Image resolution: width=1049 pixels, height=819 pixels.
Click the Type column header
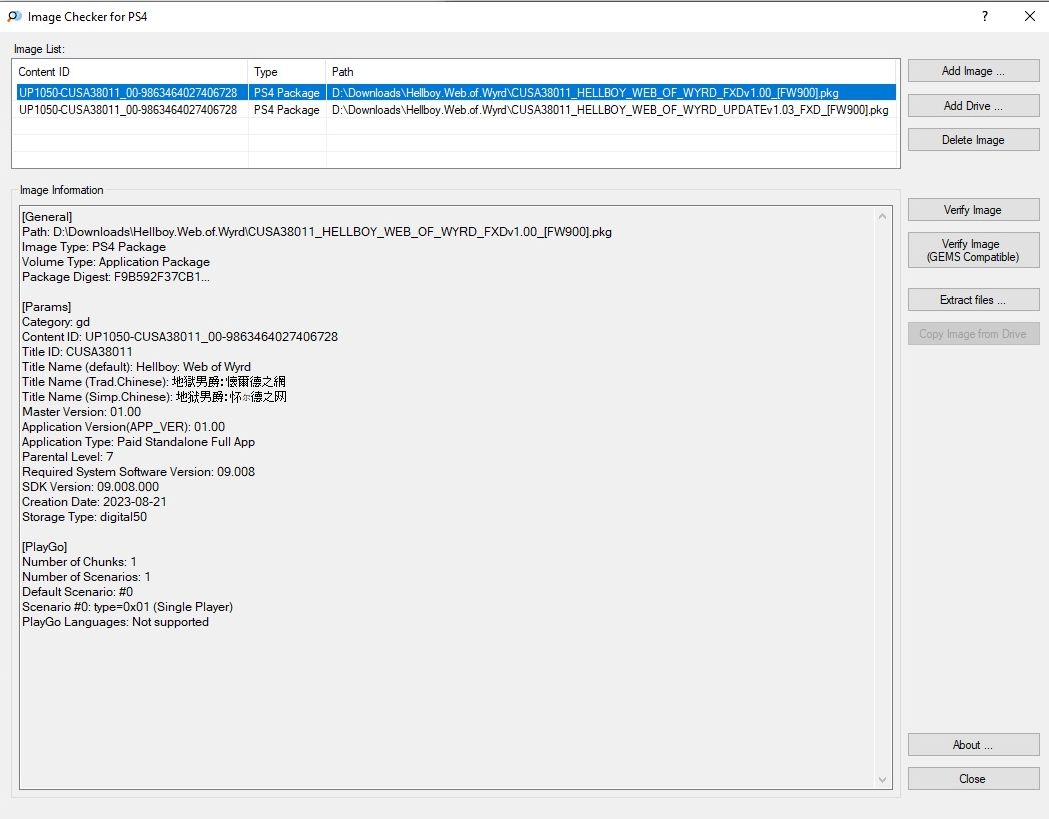click(287, 72)
